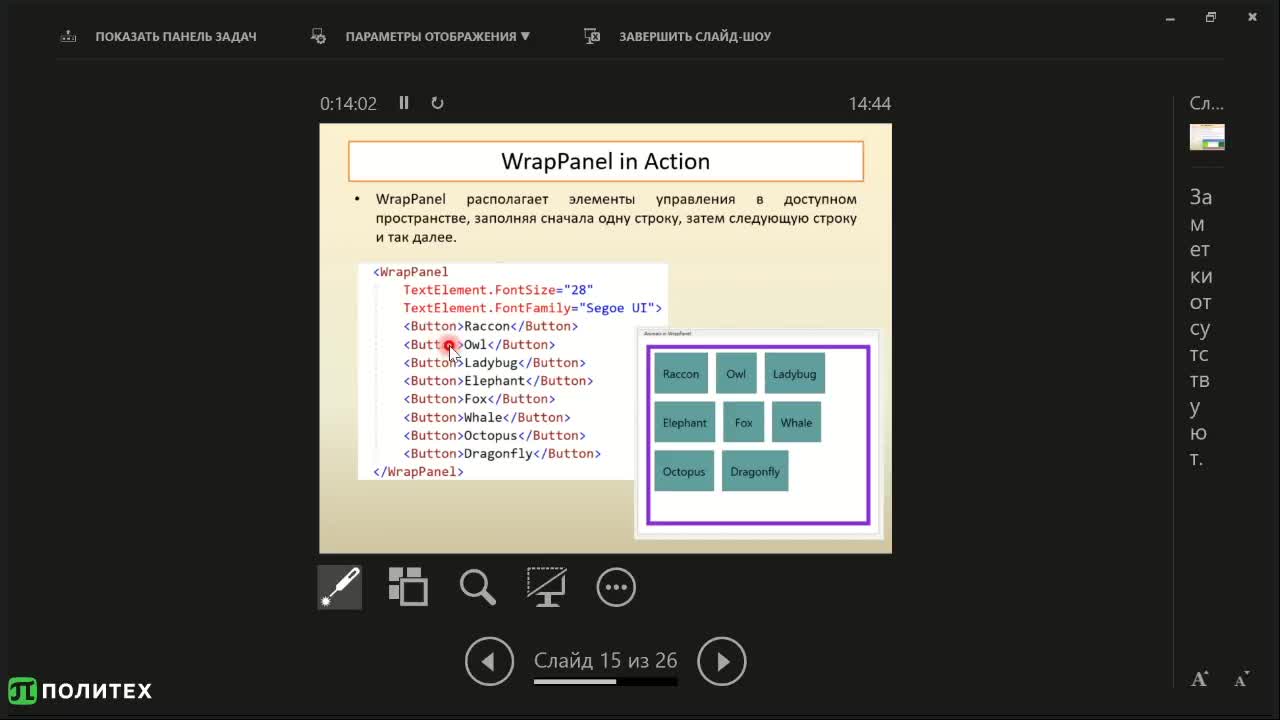This screenshot has height=720, width=1280.
Task: Pause the presentation timer
Action: click(x=404, y=103)
